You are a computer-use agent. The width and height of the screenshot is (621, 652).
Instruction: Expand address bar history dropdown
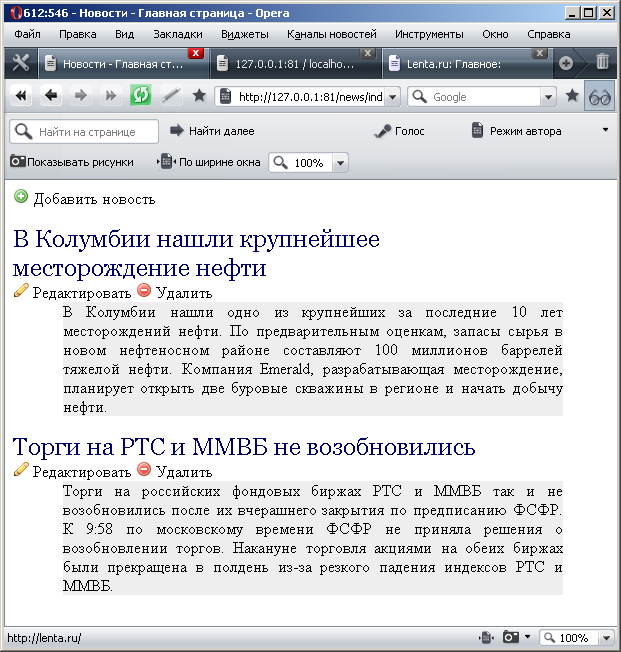pyautogui.click(x=392, y=97)
